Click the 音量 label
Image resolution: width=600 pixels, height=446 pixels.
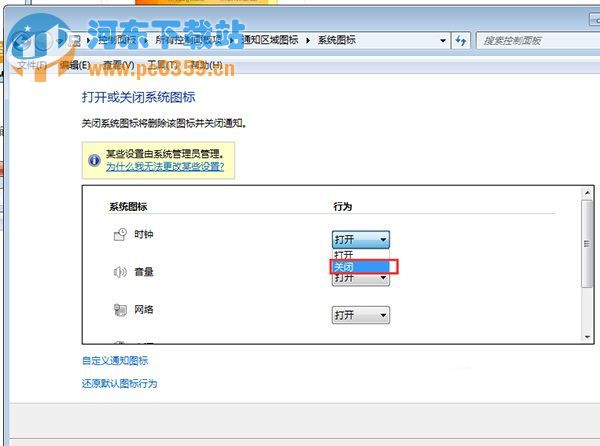[144, 272]
